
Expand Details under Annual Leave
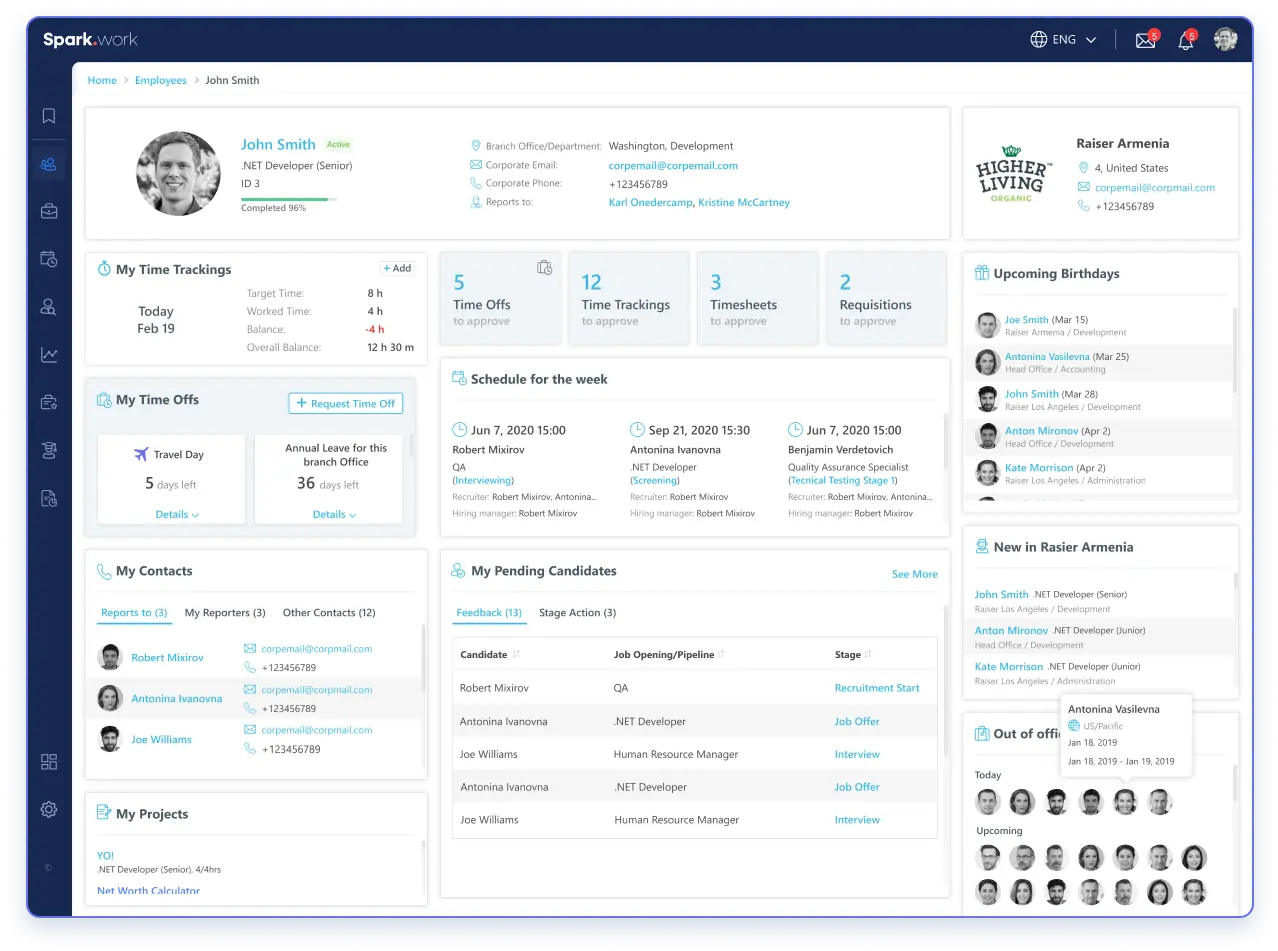[x=334, y=514]
